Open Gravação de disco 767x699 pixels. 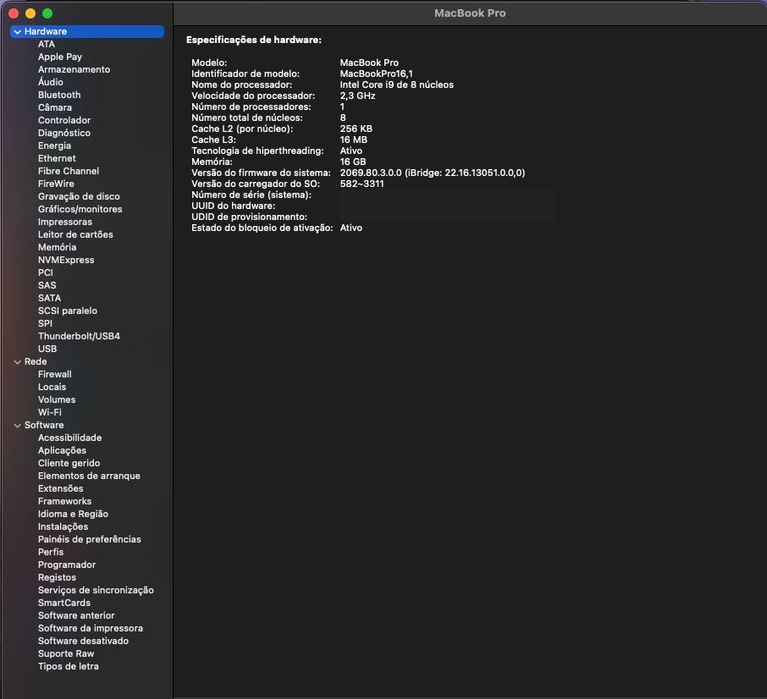coord(79,197)
